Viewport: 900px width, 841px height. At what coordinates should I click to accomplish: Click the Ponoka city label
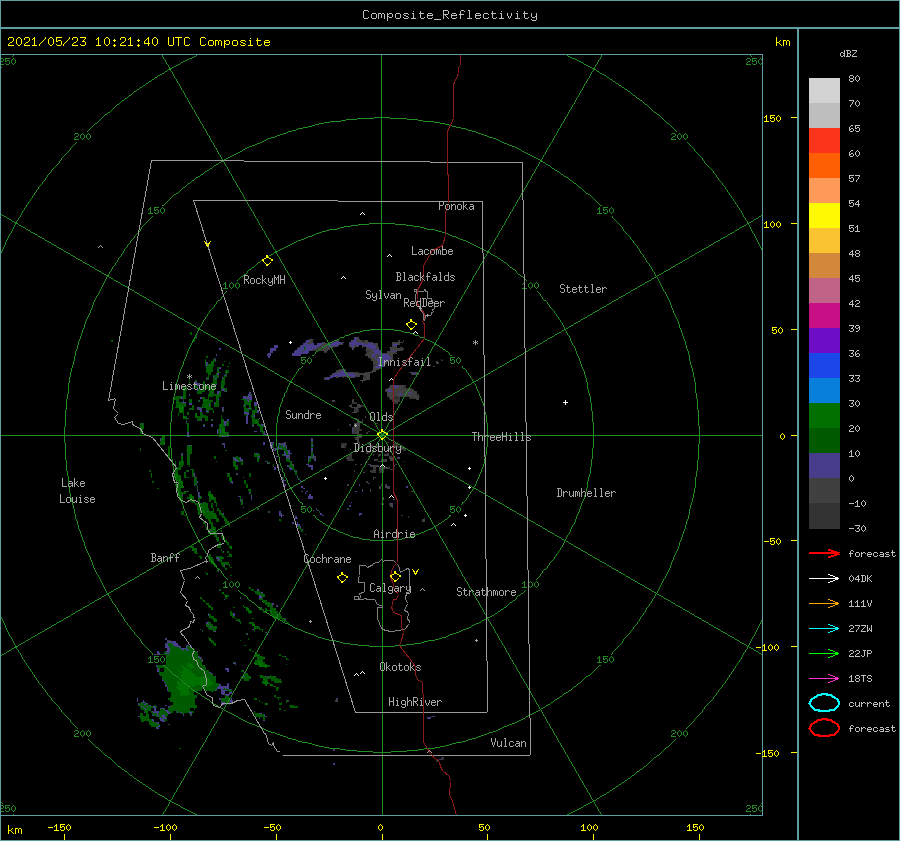456,206
